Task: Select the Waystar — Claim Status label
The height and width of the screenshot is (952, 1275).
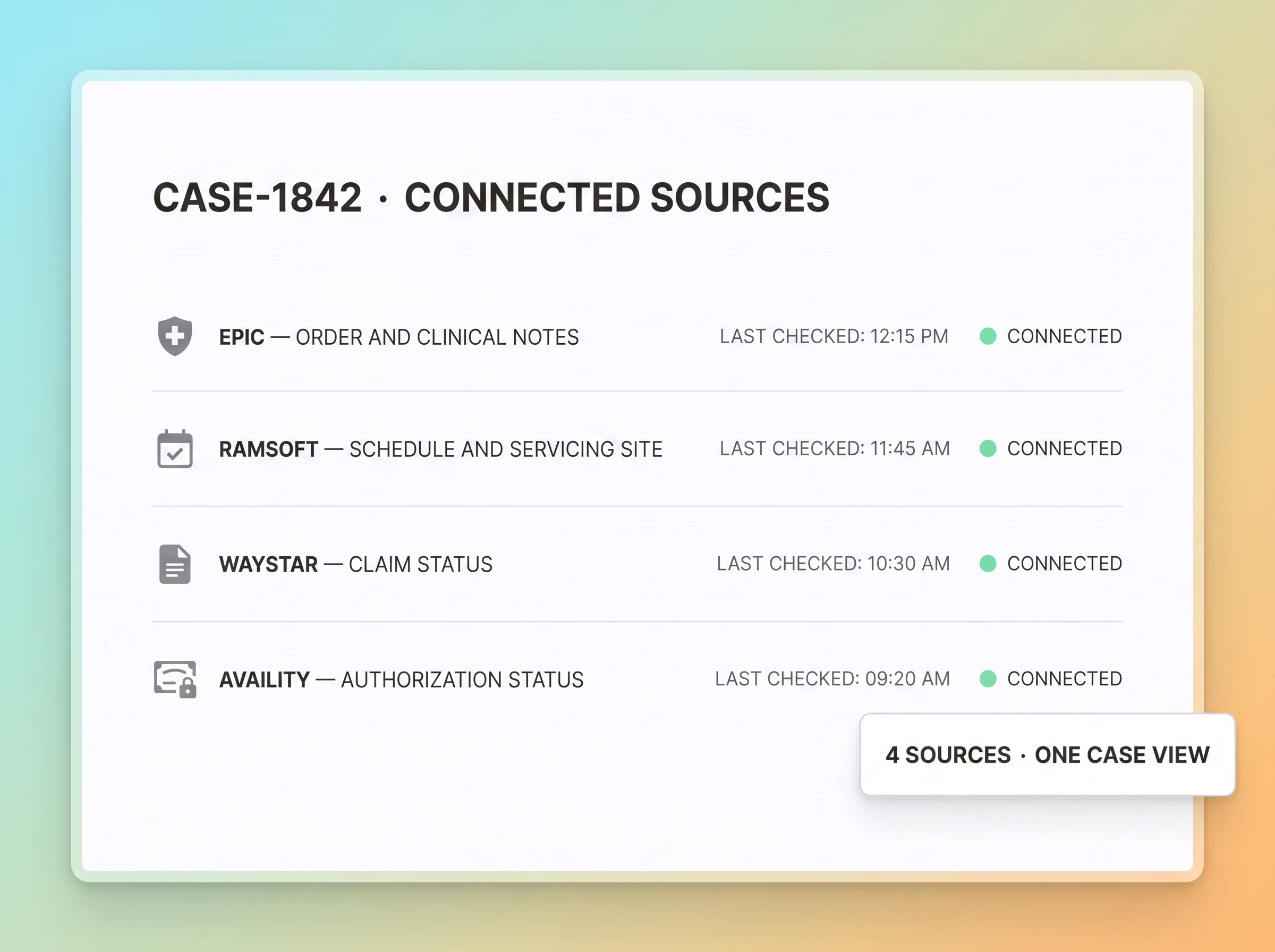Action: coord(355,564)
